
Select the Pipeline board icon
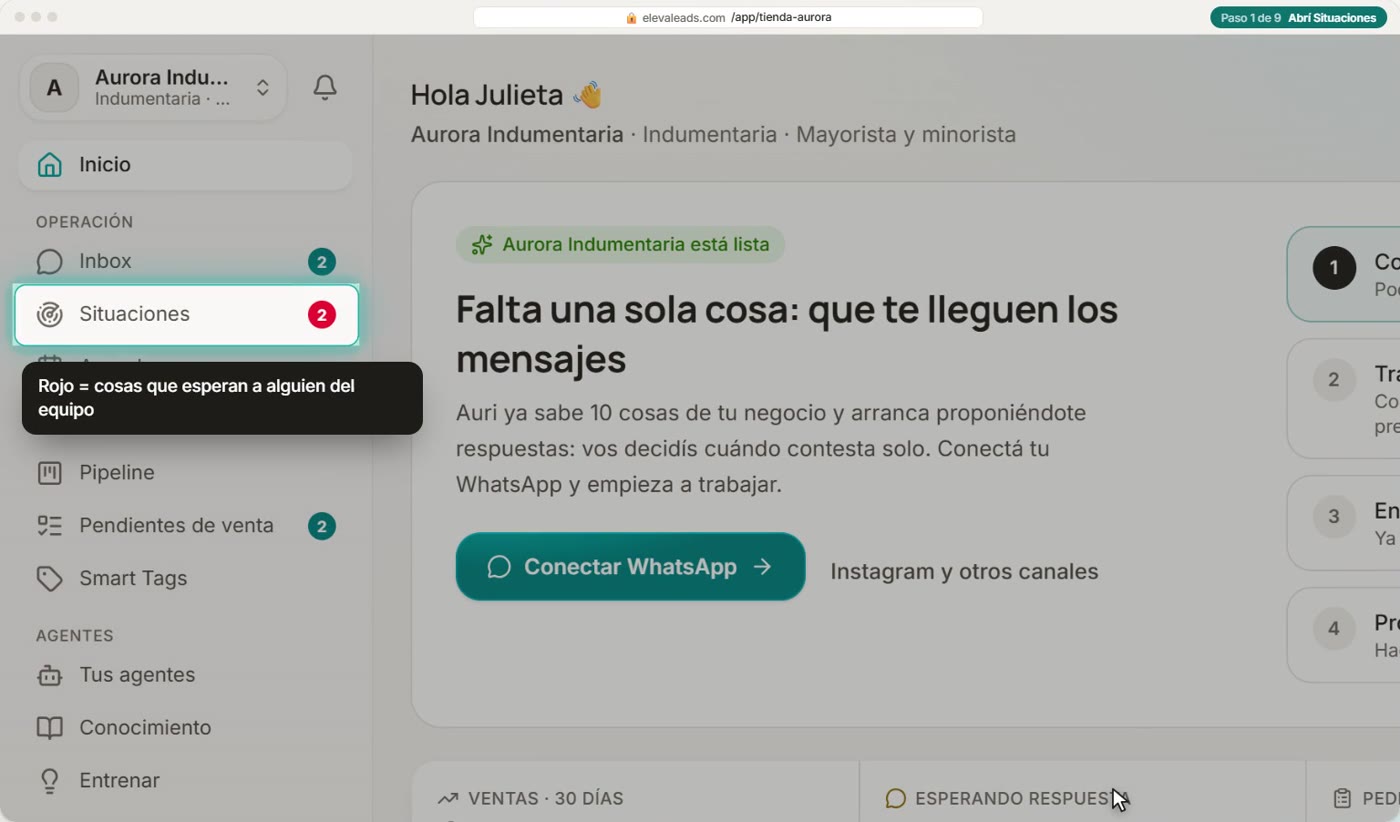tap(49, 473)
